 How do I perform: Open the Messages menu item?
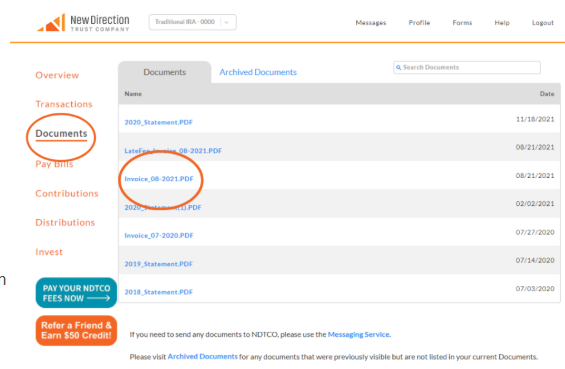(370, 23)
